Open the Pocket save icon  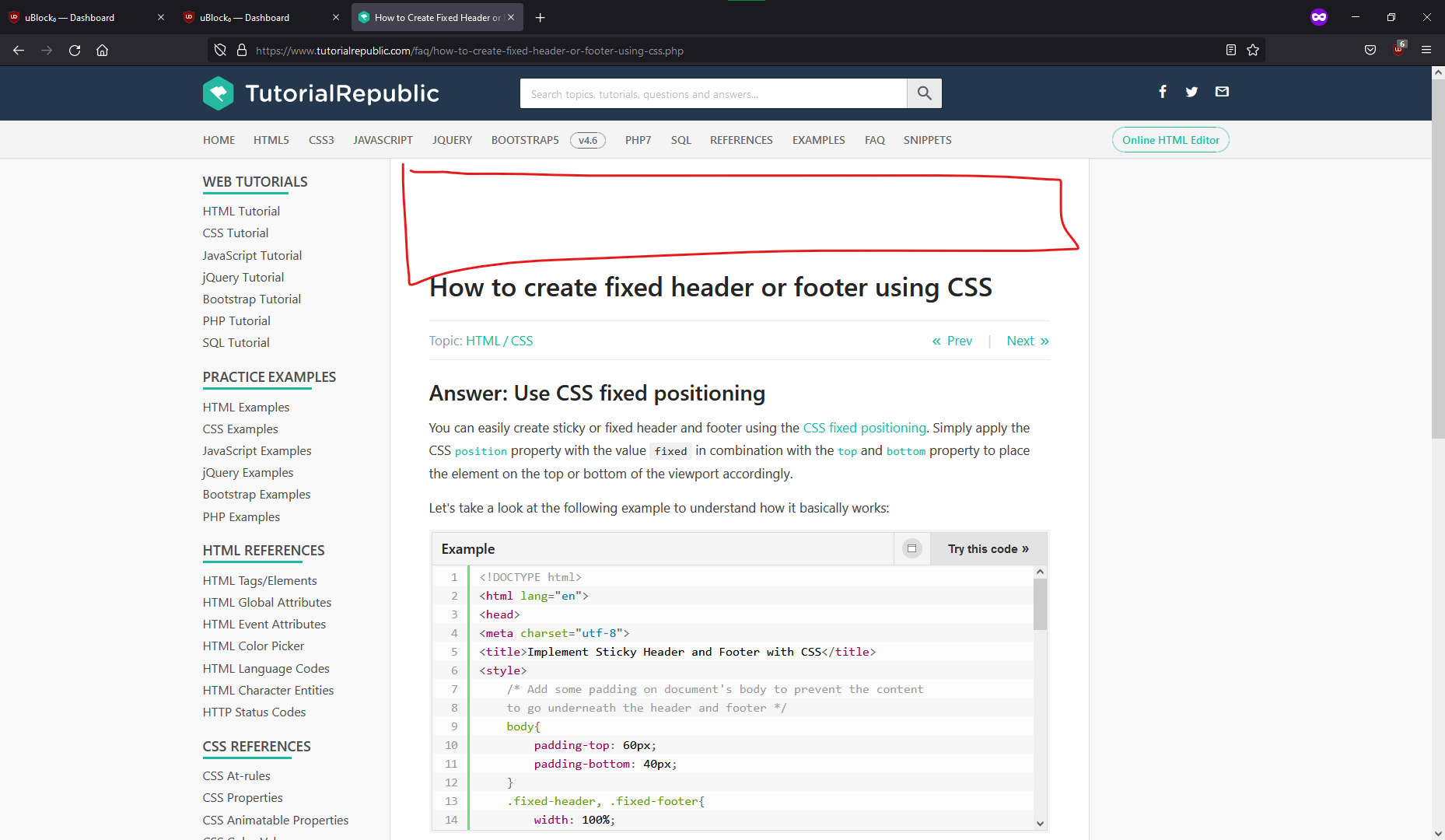pyautogui.click(x=1370, y=51)
